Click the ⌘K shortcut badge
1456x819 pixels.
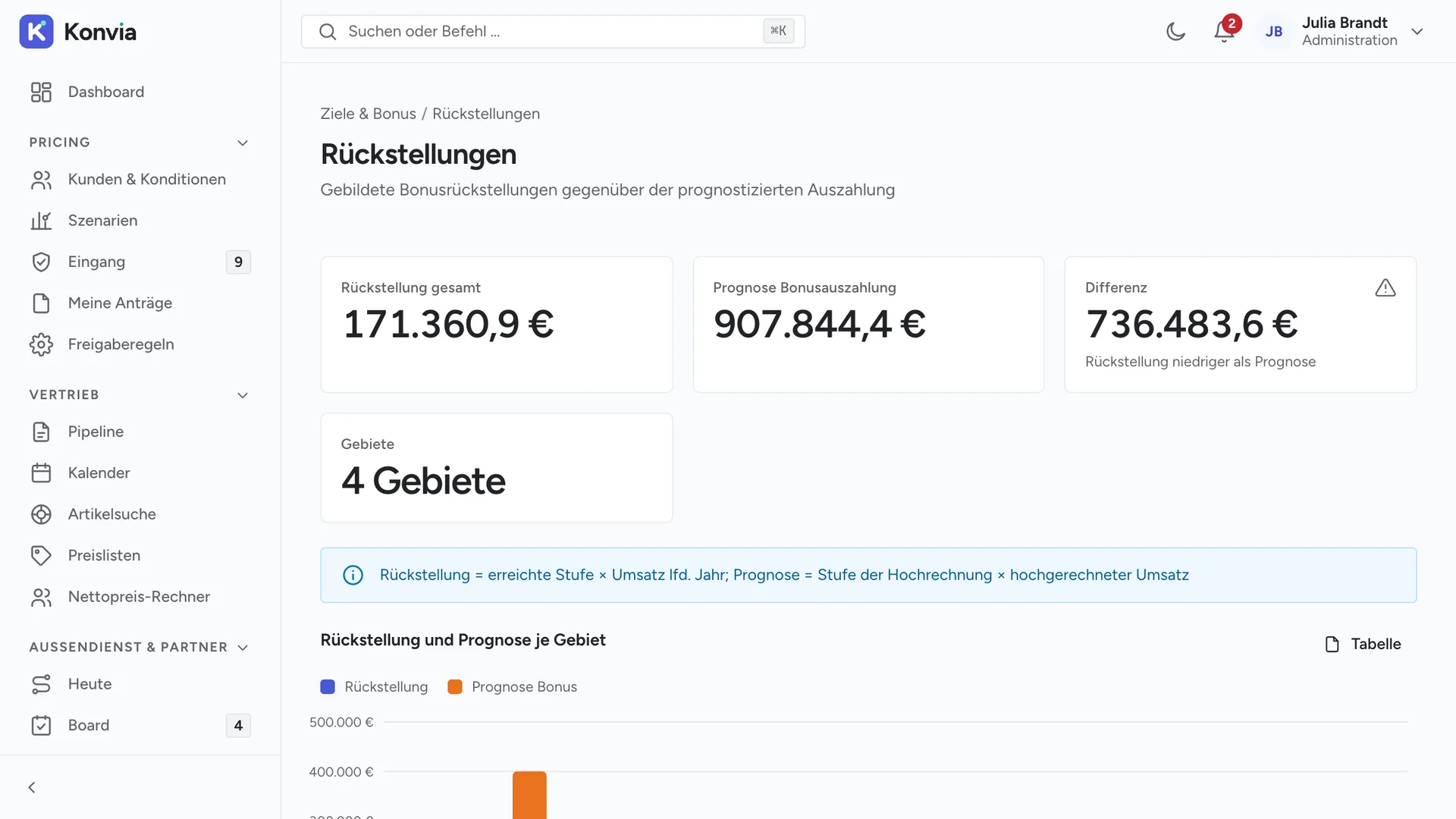(778, 31)
